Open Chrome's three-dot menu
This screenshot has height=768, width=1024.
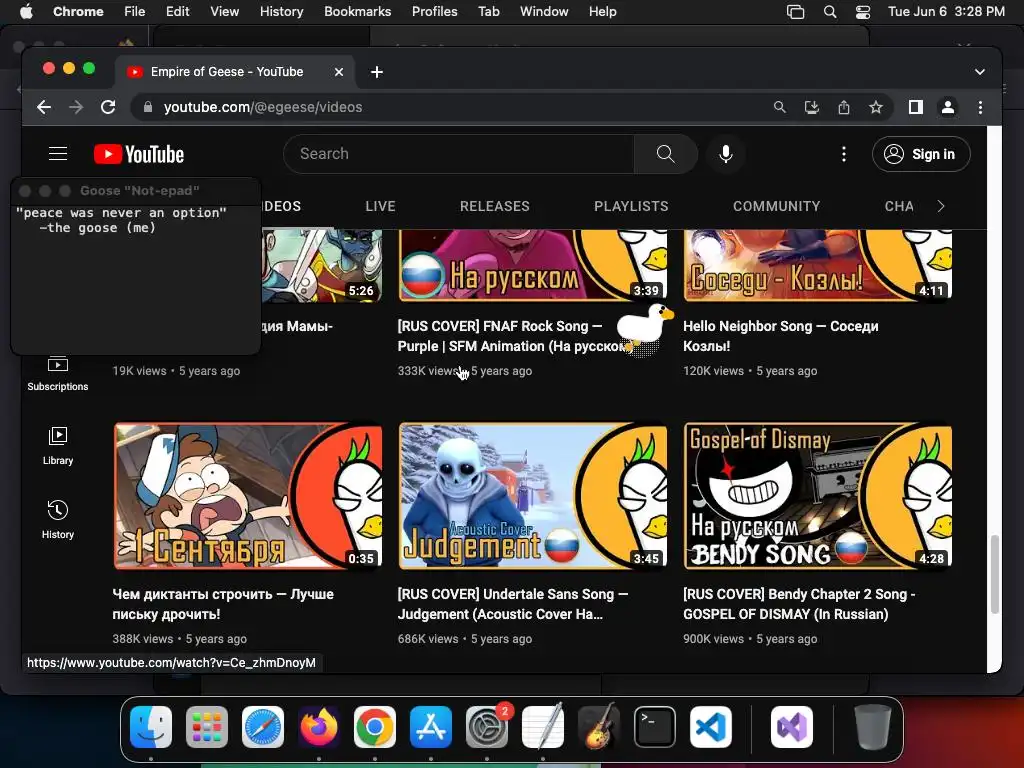(980, 107)
